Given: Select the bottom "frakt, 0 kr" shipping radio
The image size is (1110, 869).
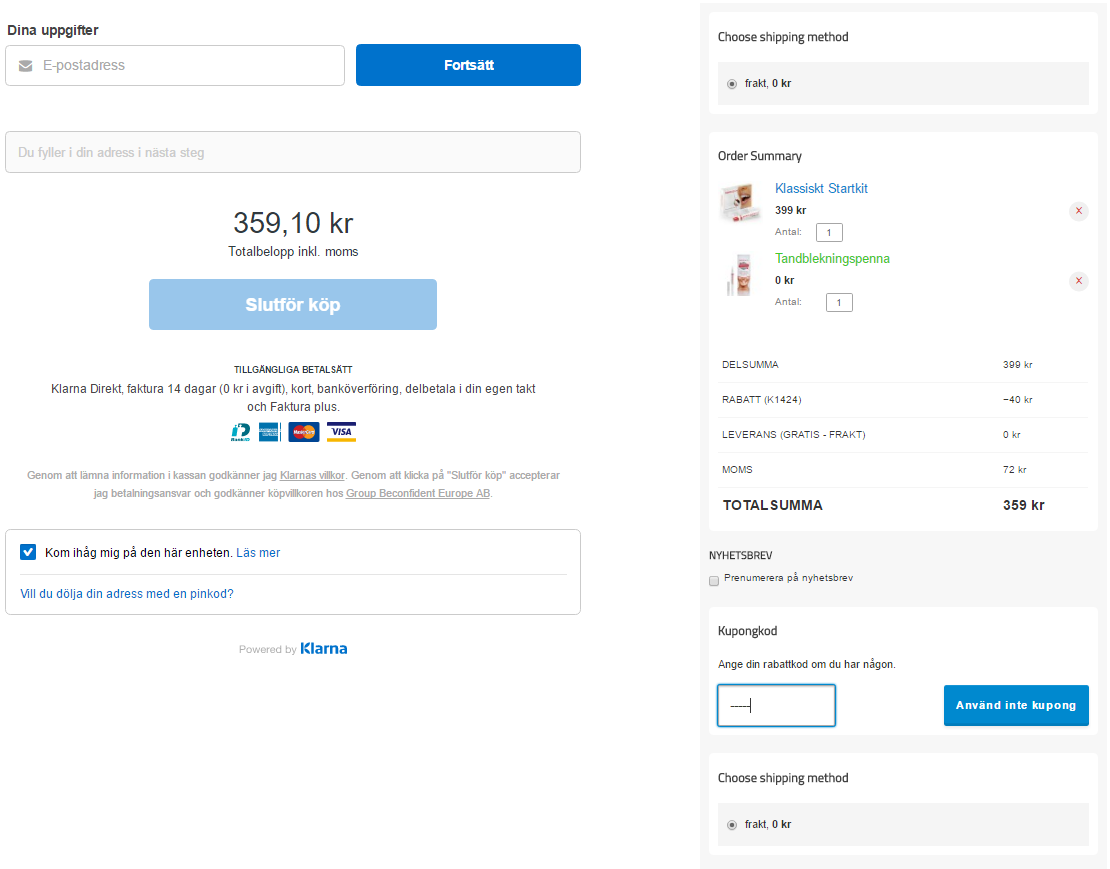Looking at the screenshot, I should (732, 825).
